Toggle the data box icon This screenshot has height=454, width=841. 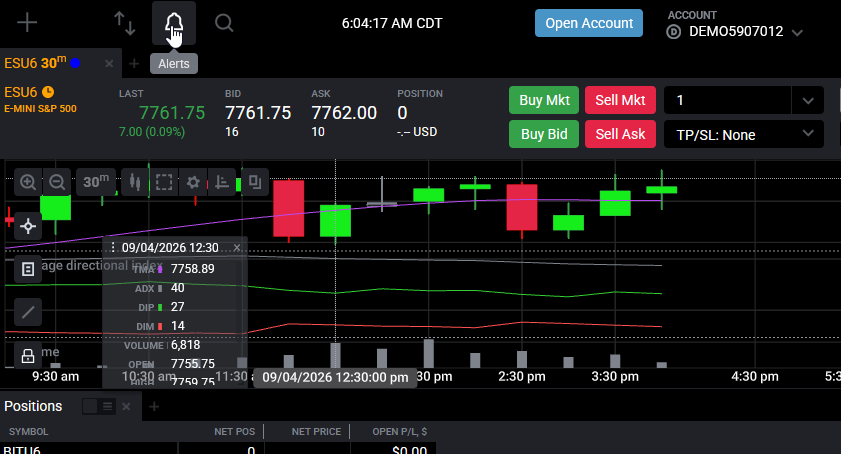(x=28, y=269)
